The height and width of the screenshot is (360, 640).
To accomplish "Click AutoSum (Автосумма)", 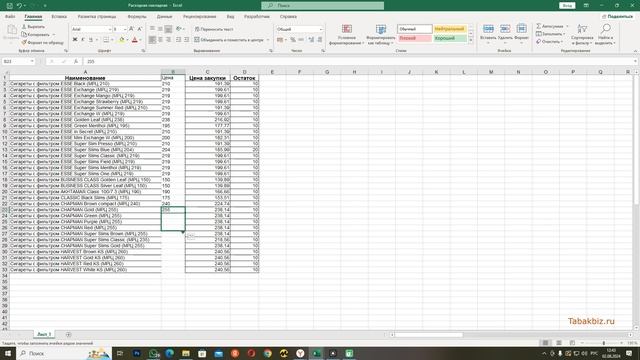I will pyautogui.click(x=550, y=26).
